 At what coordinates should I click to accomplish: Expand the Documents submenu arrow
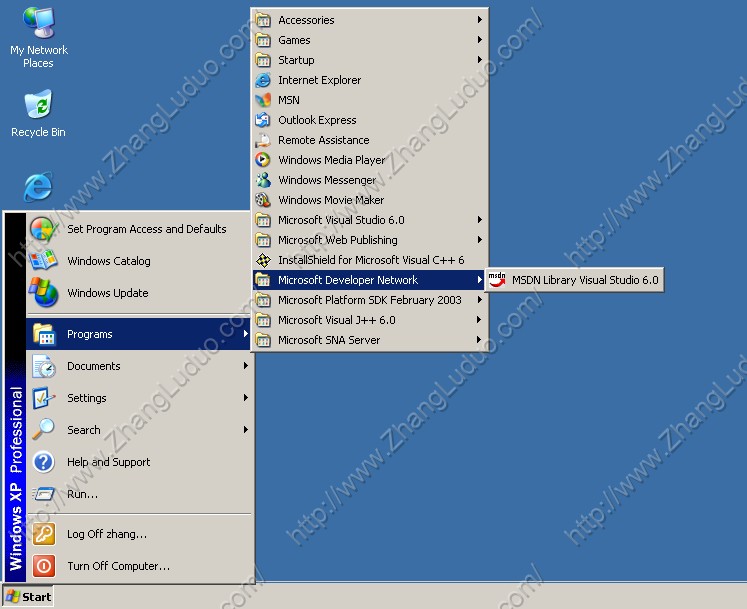[246, 366]
